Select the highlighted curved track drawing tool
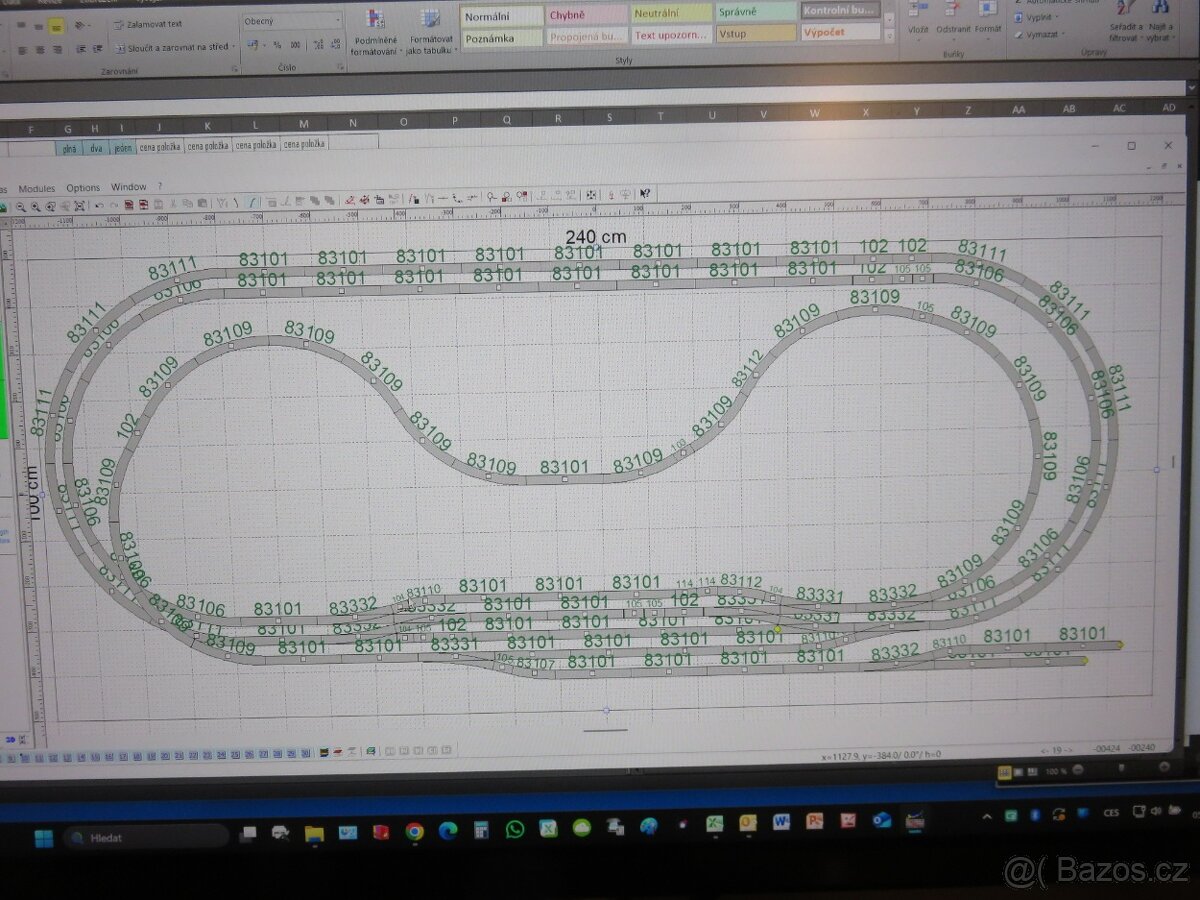 254,202
